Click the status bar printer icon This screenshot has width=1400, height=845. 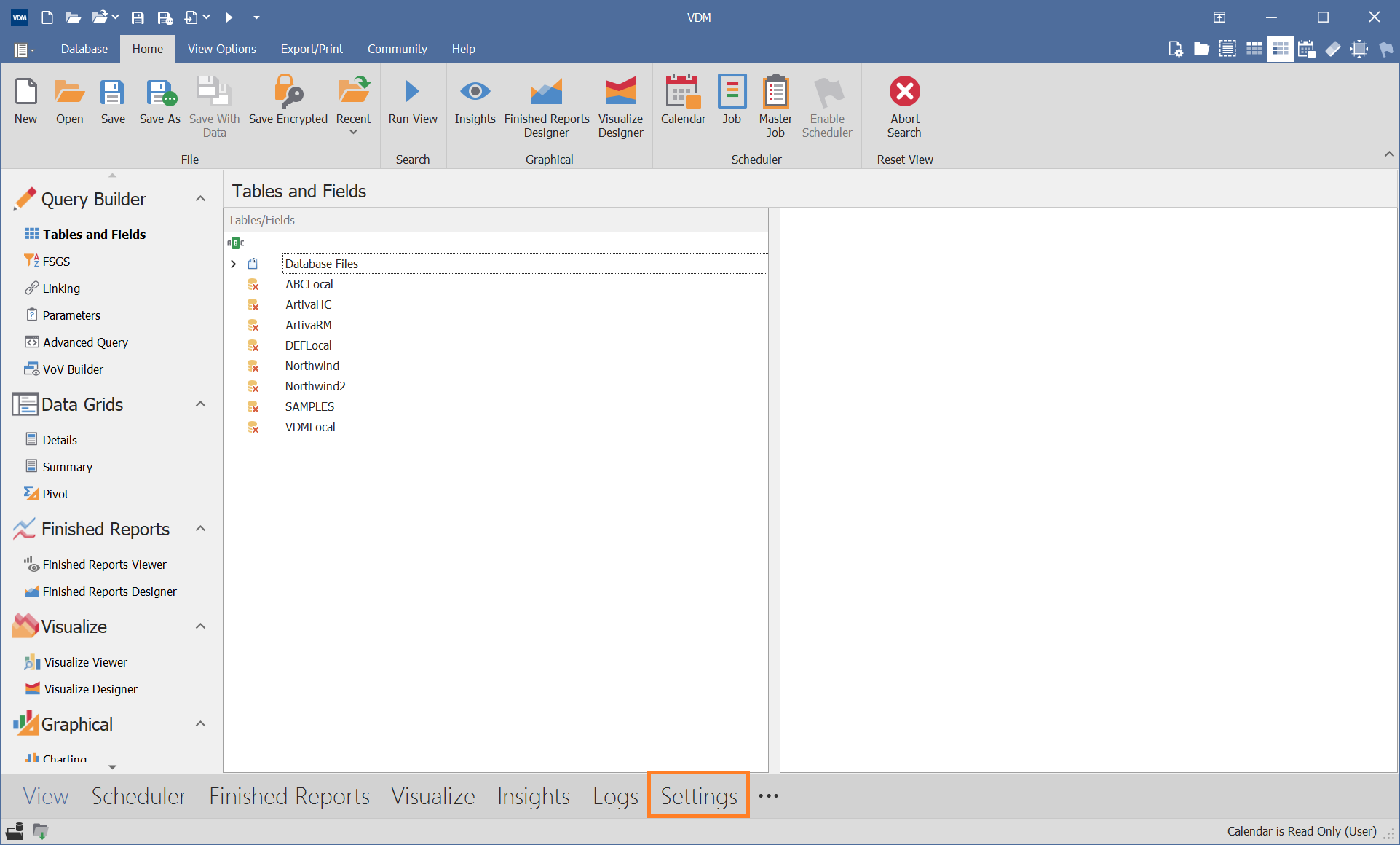(x=15, y=831)
